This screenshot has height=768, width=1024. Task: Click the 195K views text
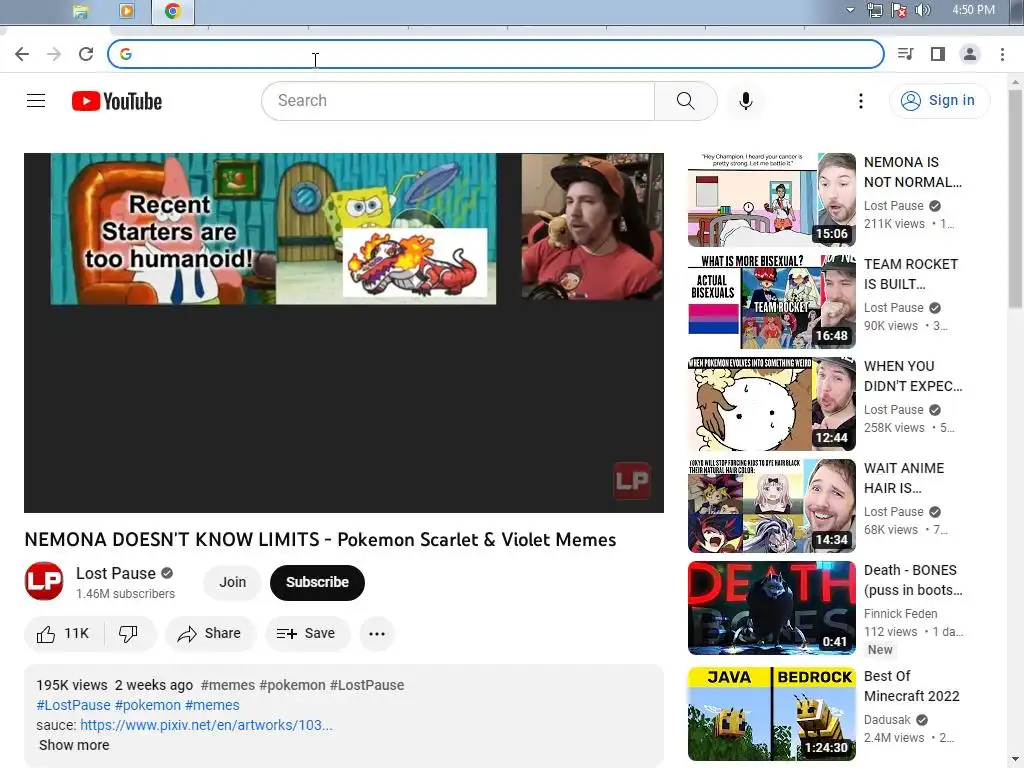(x=72, y=685)
